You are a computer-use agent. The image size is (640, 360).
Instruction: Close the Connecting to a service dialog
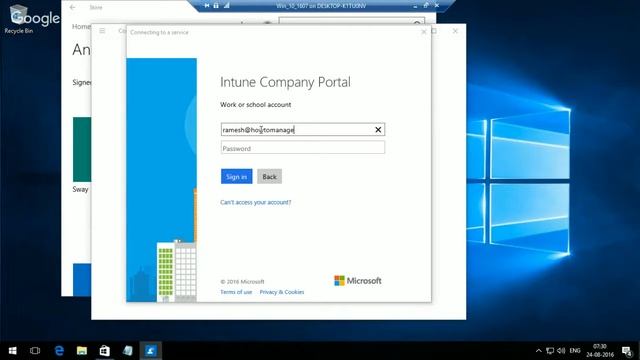tap(424, 31)
